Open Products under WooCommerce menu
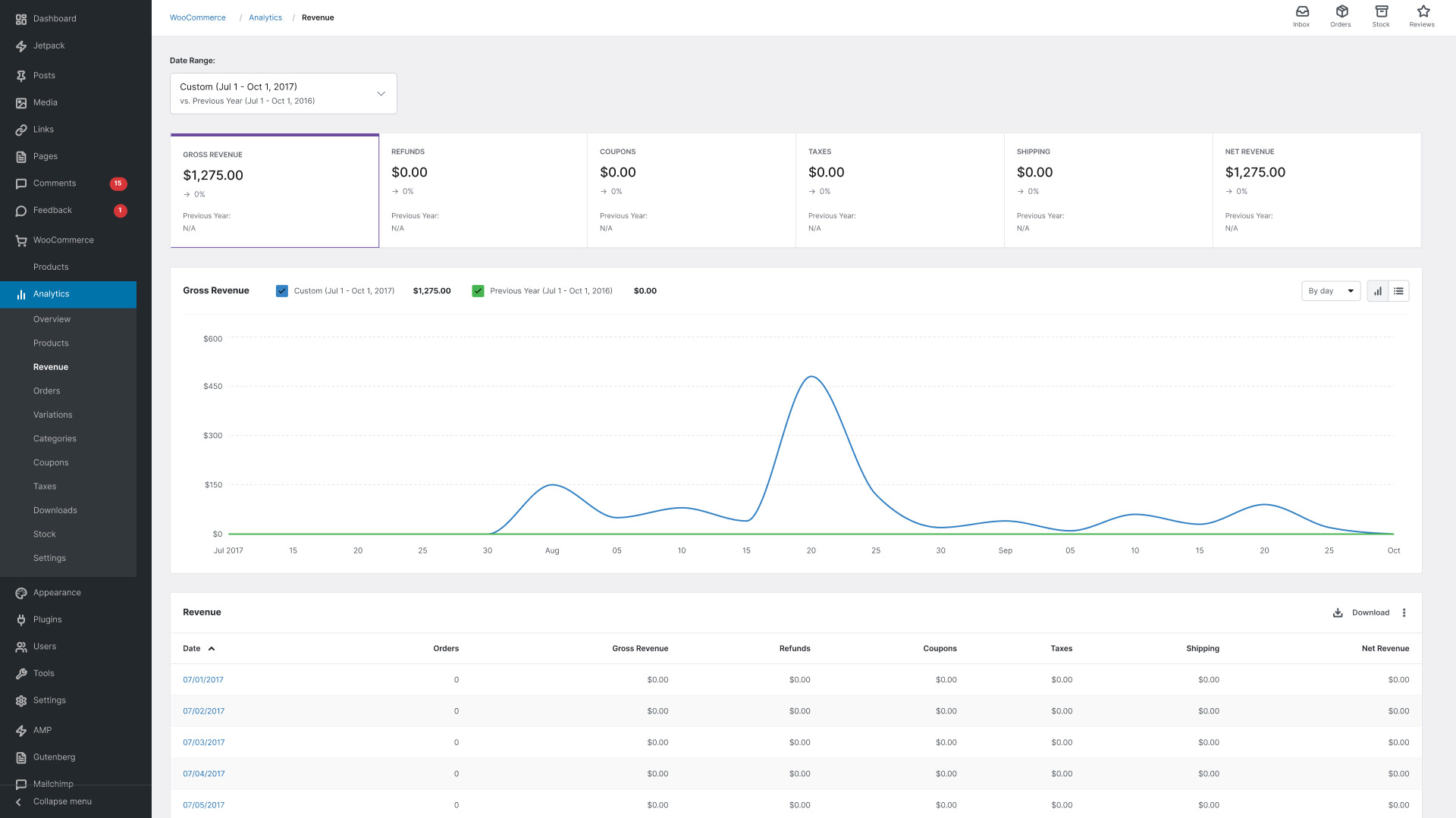The height and width of the screenshot is (818, 1456). point(51,267)
